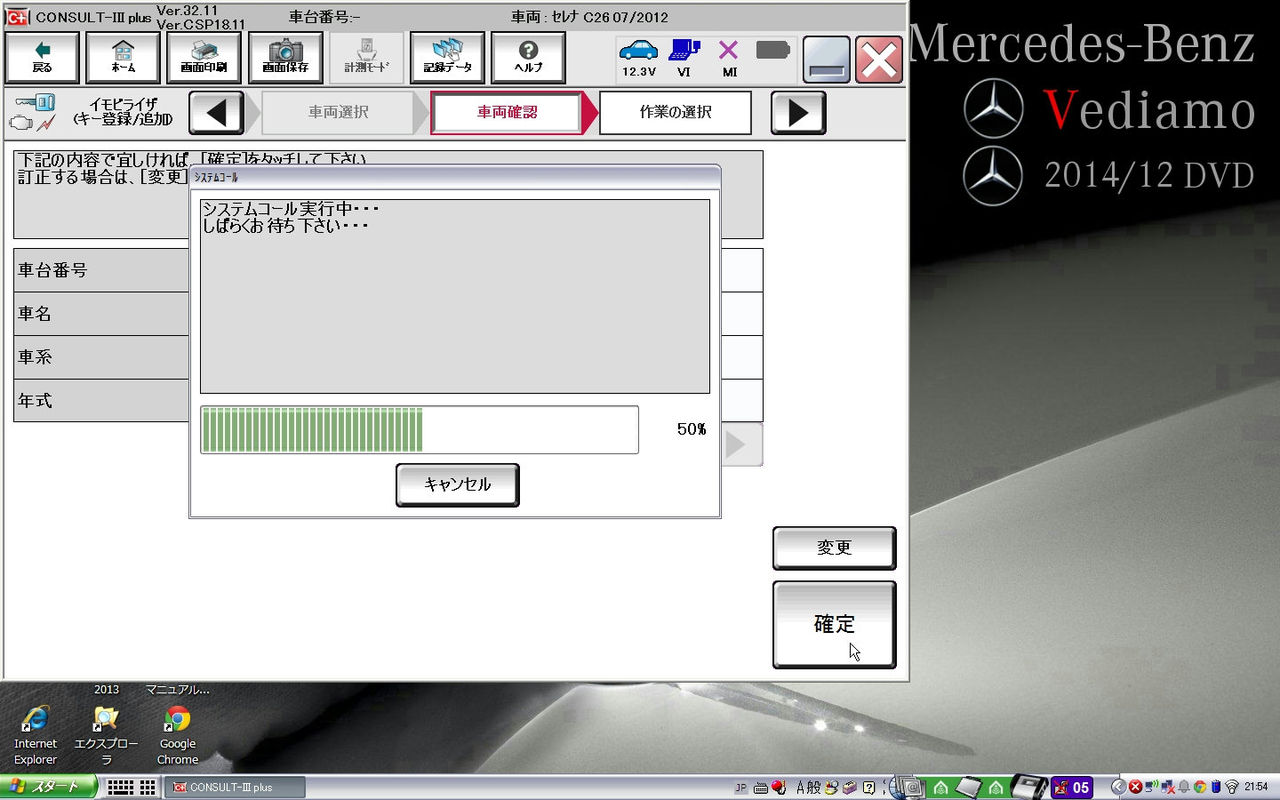The image size is (1280, 800).
Task: Minimize the CONSULT-III plus window
Action: coord(826,60)
